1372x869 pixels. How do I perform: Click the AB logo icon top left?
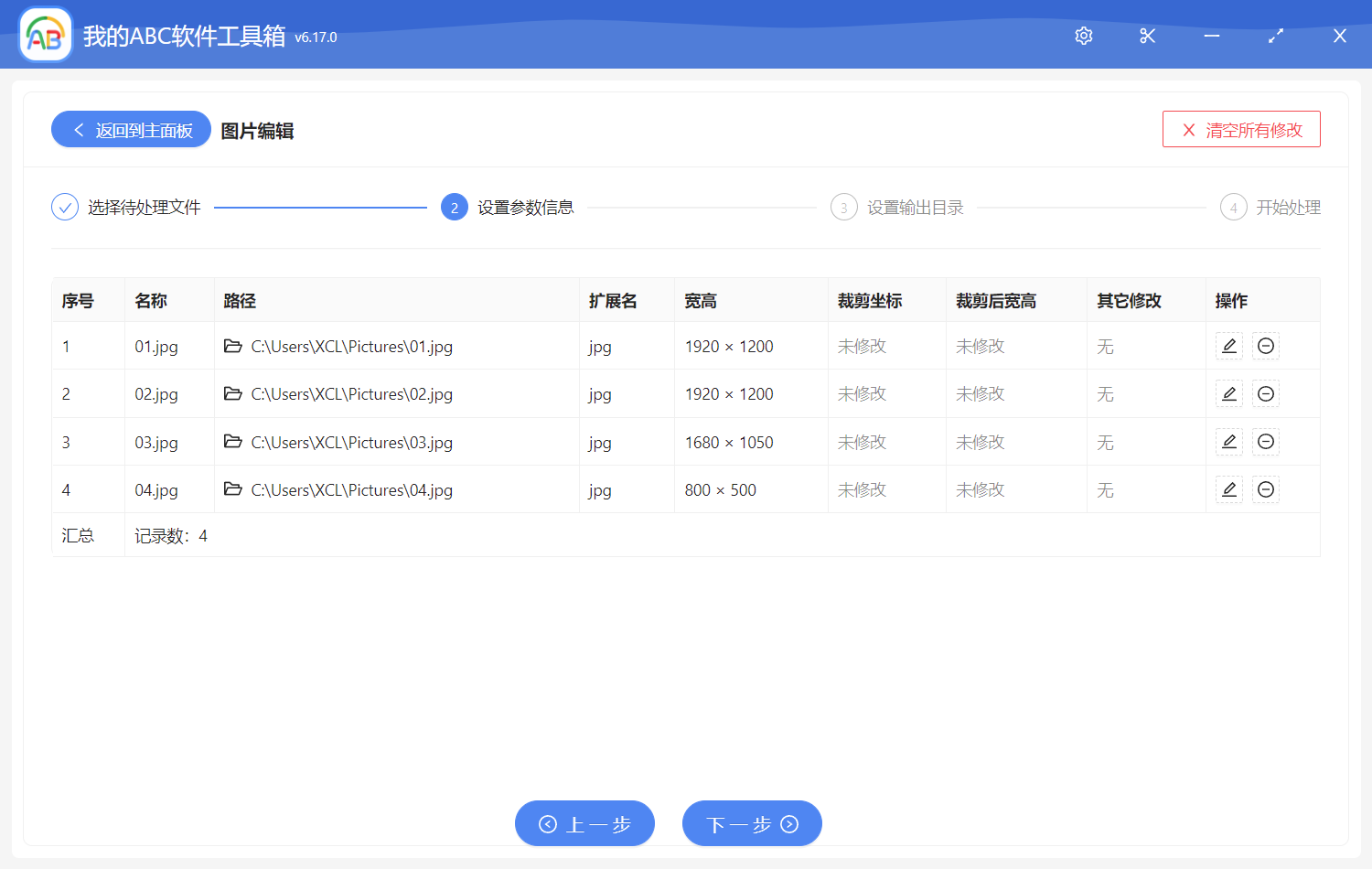tap(45, 34)
